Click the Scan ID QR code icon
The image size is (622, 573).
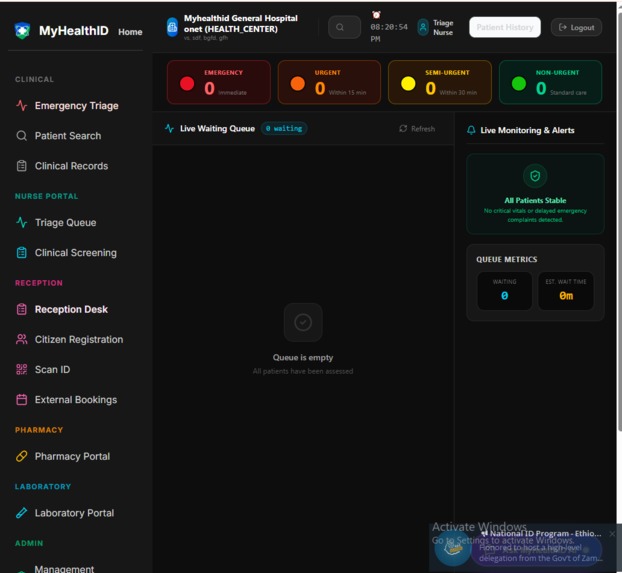point(22,369)
